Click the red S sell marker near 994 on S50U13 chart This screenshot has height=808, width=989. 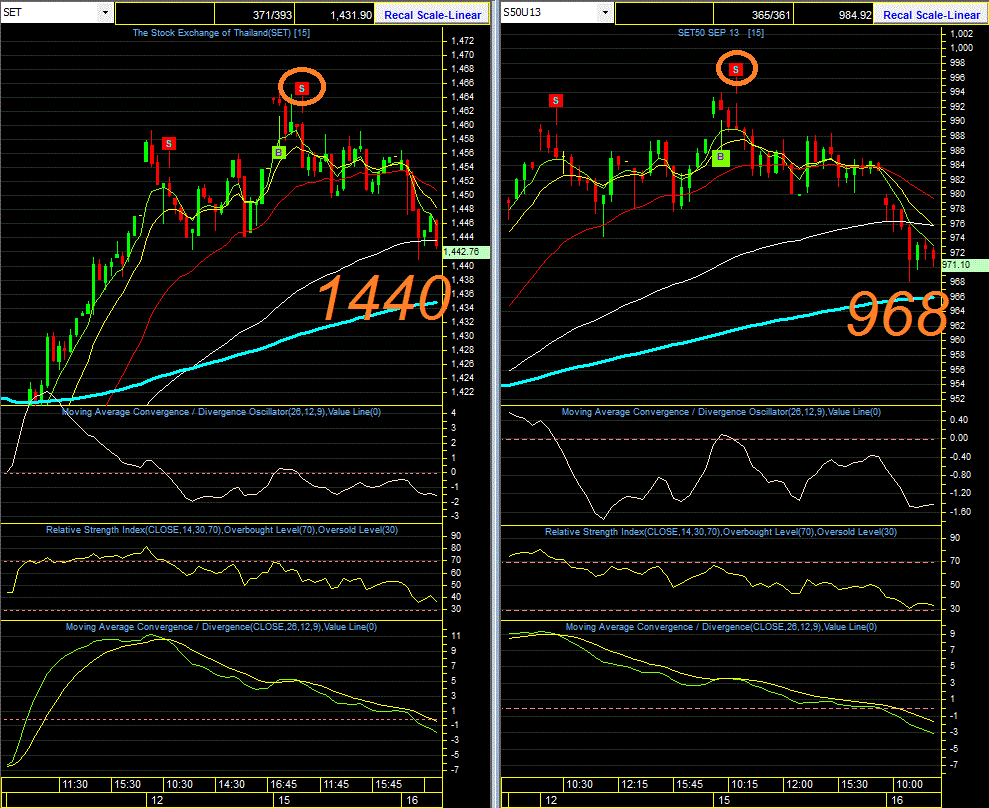click(555, 100)
